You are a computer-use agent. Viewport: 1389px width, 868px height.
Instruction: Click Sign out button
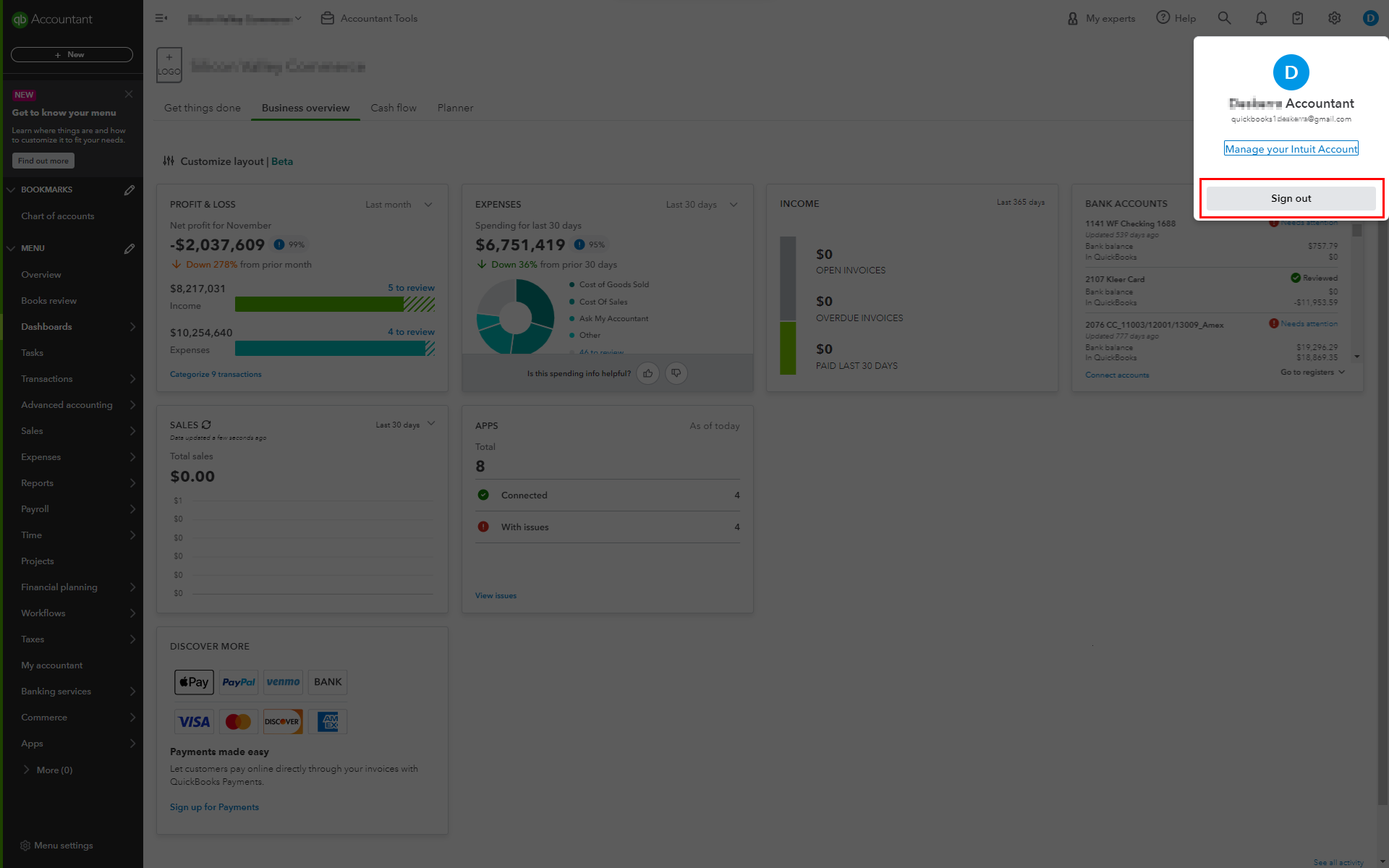point(1290,198)
